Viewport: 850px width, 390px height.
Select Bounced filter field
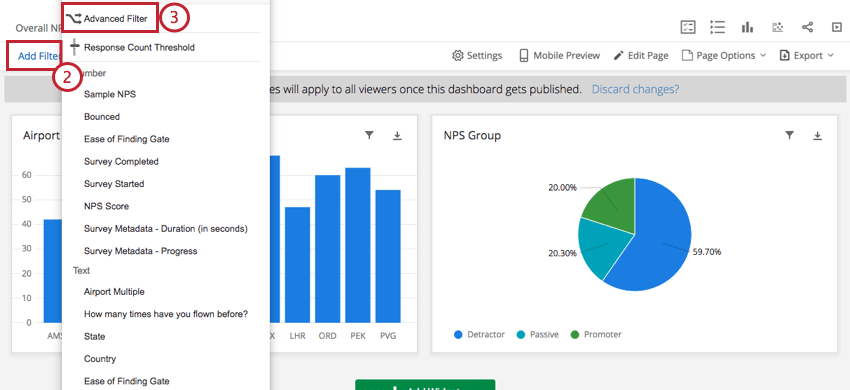(x=102, y=117)
